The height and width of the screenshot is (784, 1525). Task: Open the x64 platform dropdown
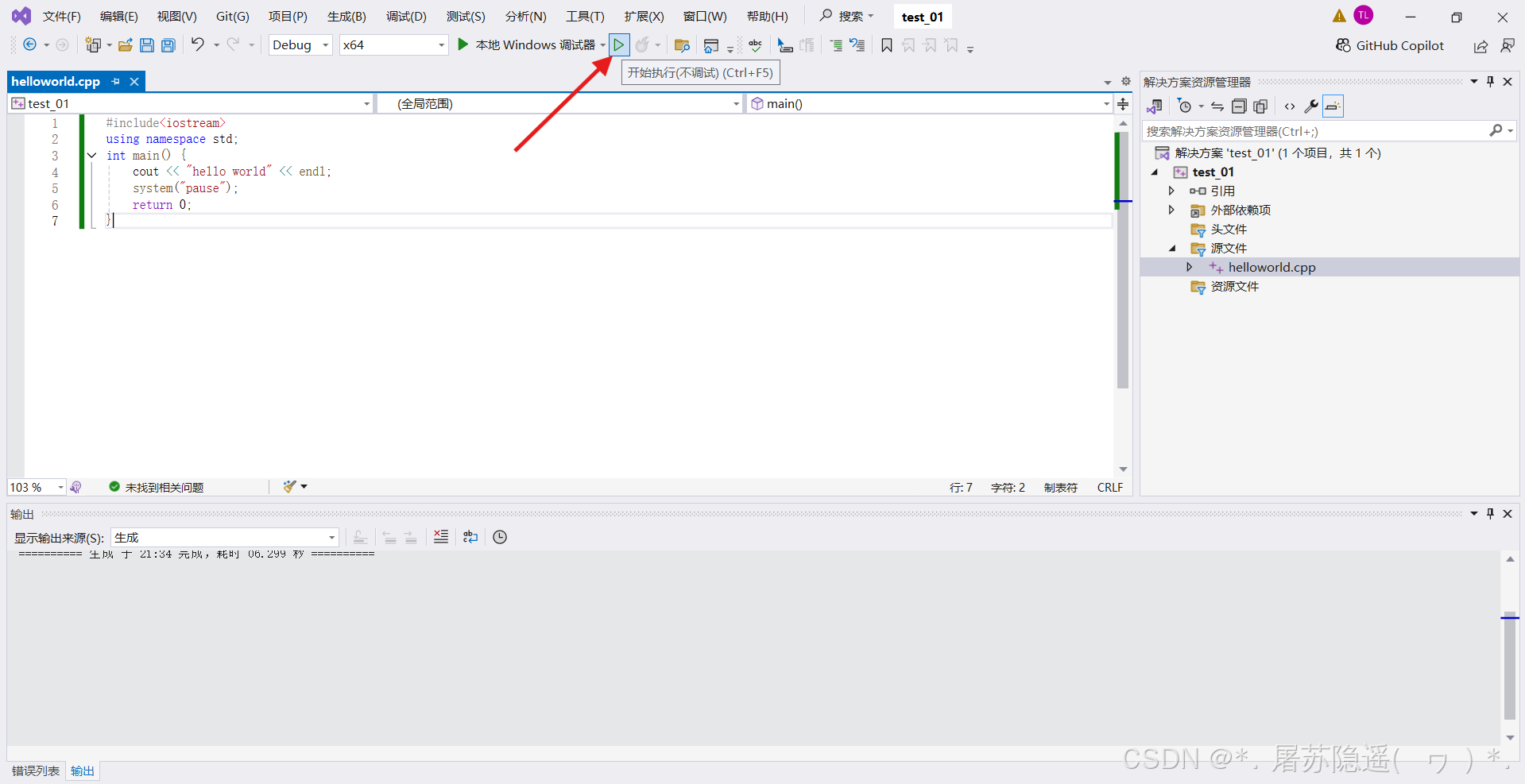point(393,45)
